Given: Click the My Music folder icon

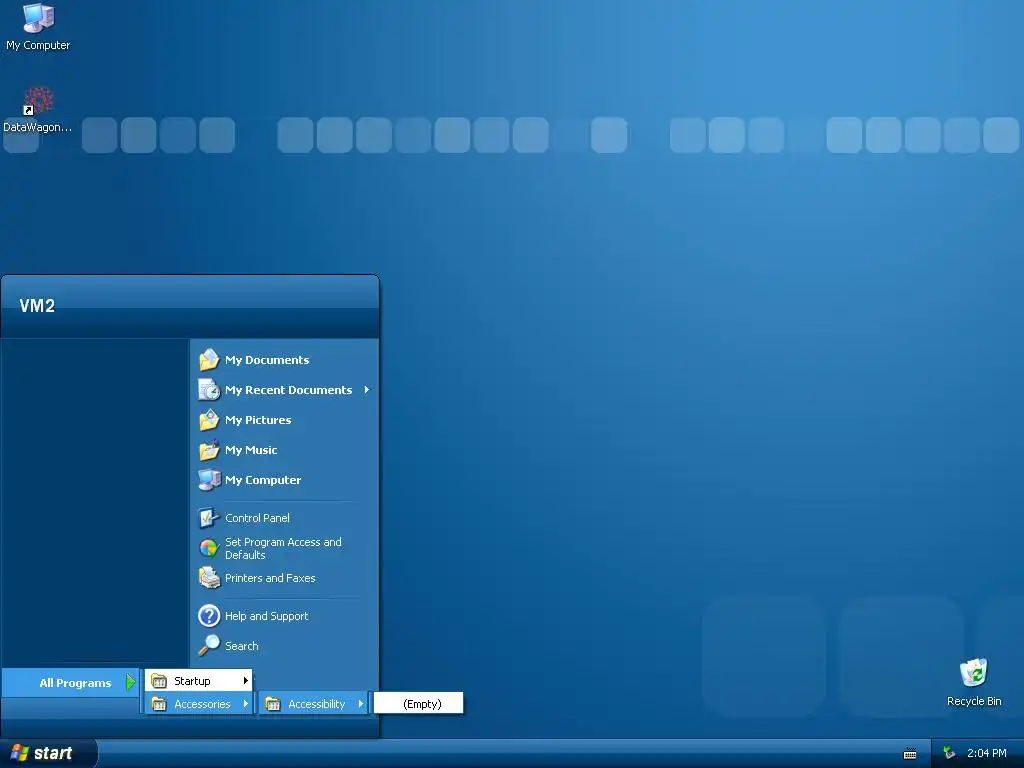Looking at the screenshot, I should coord(209,450).
